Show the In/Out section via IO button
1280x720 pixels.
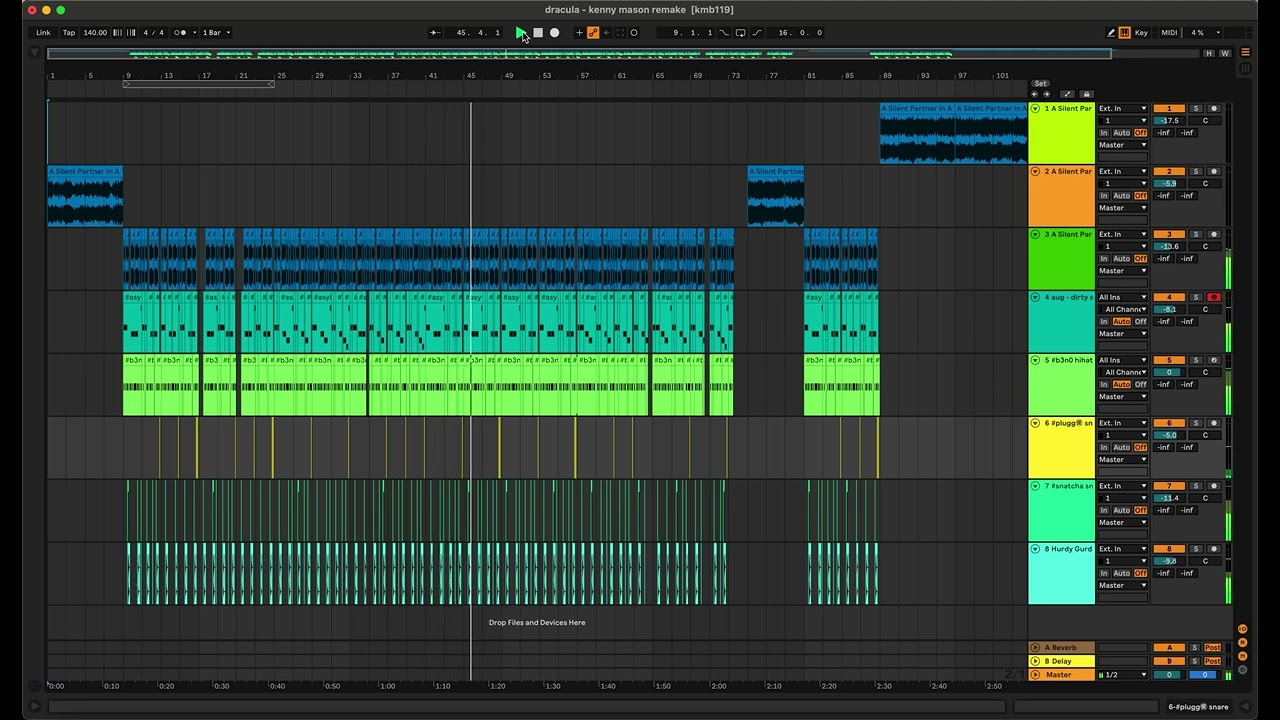(x=1243, y=629)
